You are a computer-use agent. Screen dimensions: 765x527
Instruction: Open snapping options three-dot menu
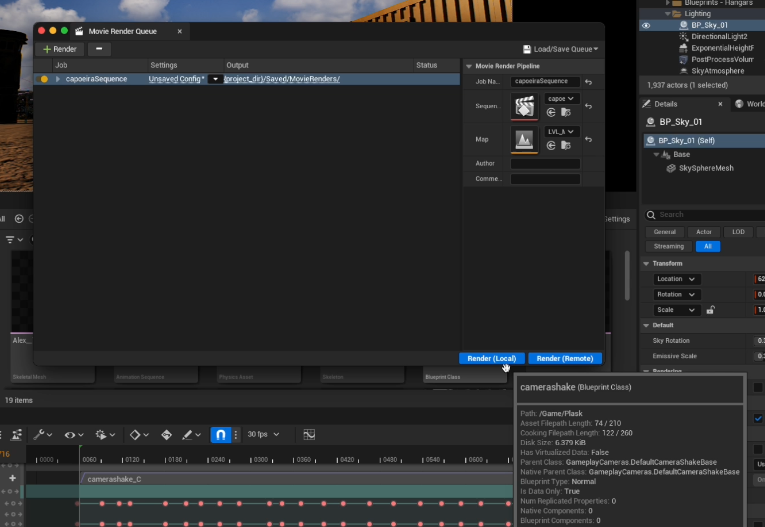coord(236,434)
